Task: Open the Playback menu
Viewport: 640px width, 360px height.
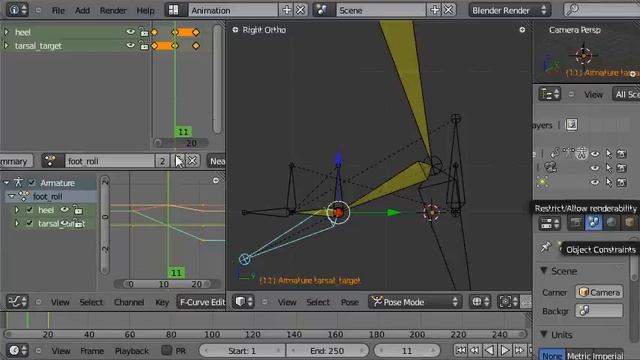Action: [x=131, y=351]
